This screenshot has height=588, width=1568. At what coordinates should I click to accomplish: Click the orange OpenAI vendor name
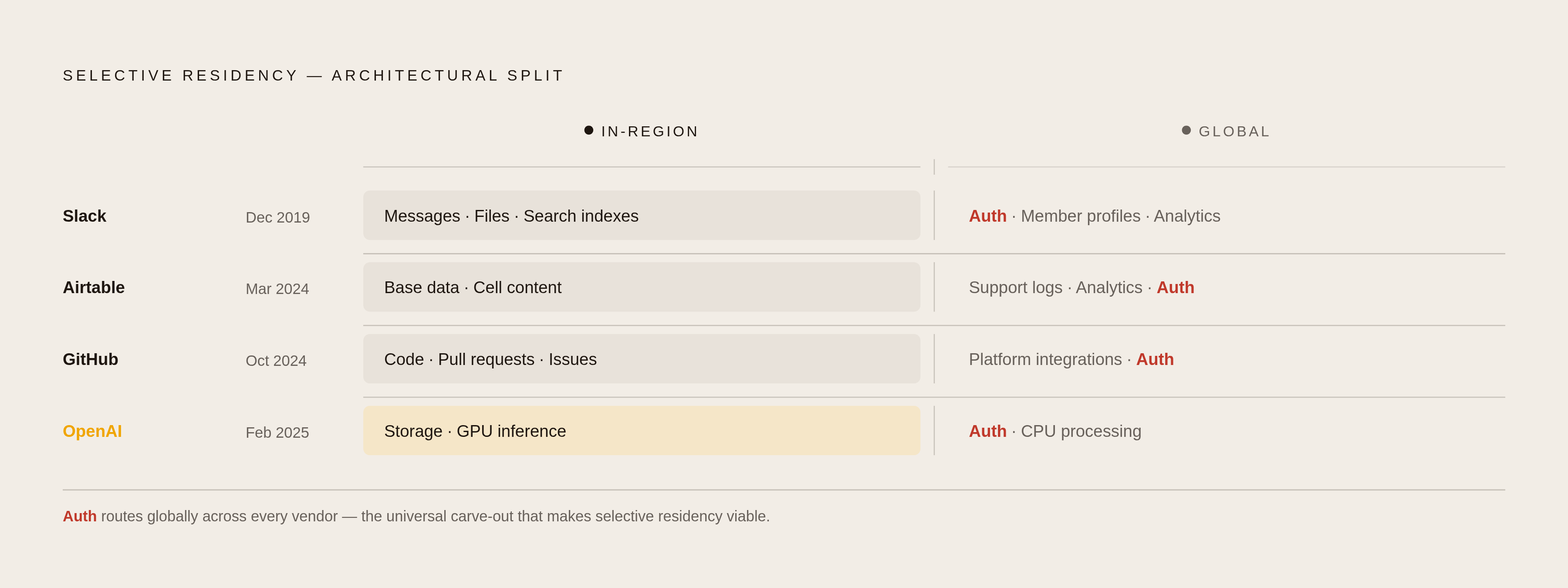(x=92, y=431)
